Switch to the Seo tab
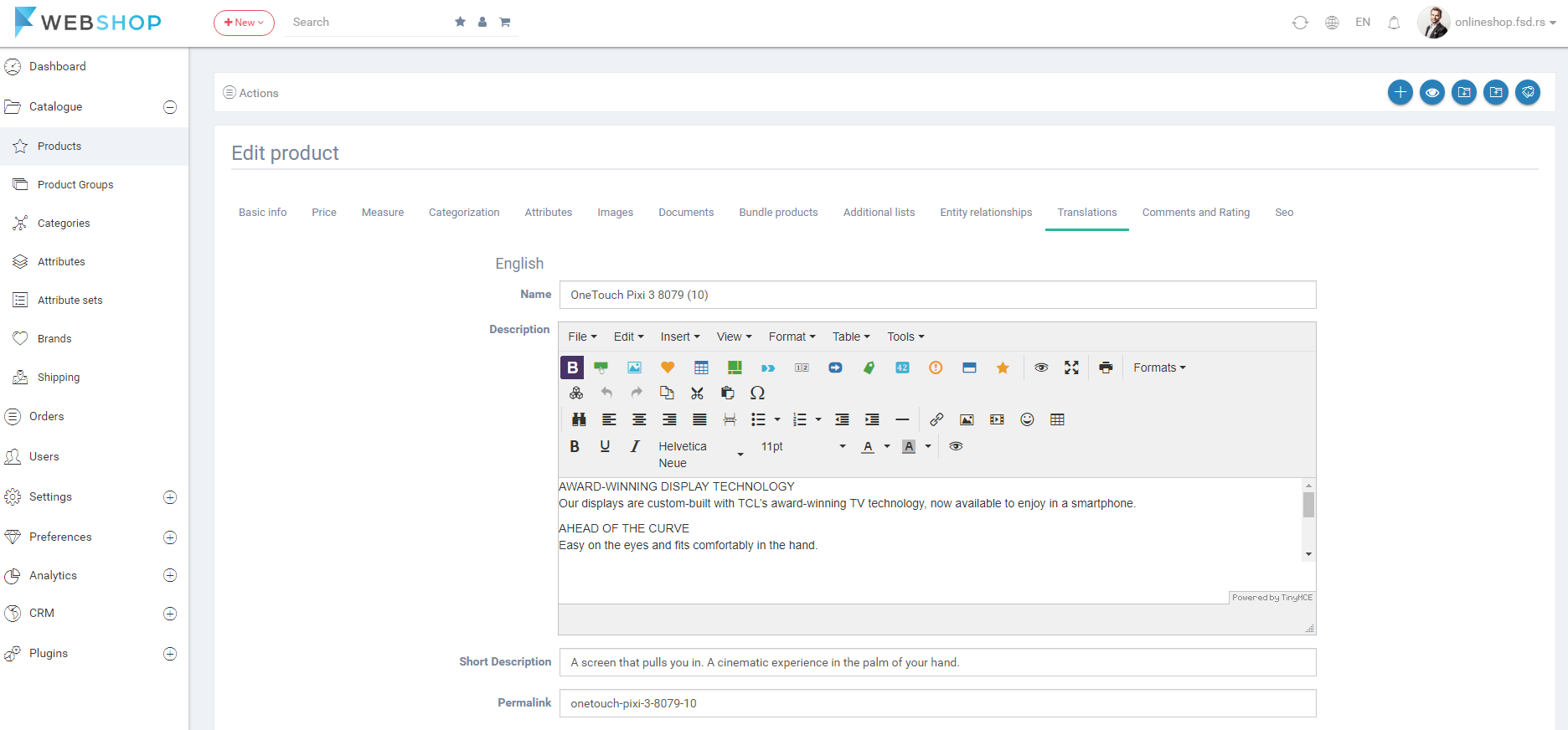The image size is (1568, 730). 1284,213
